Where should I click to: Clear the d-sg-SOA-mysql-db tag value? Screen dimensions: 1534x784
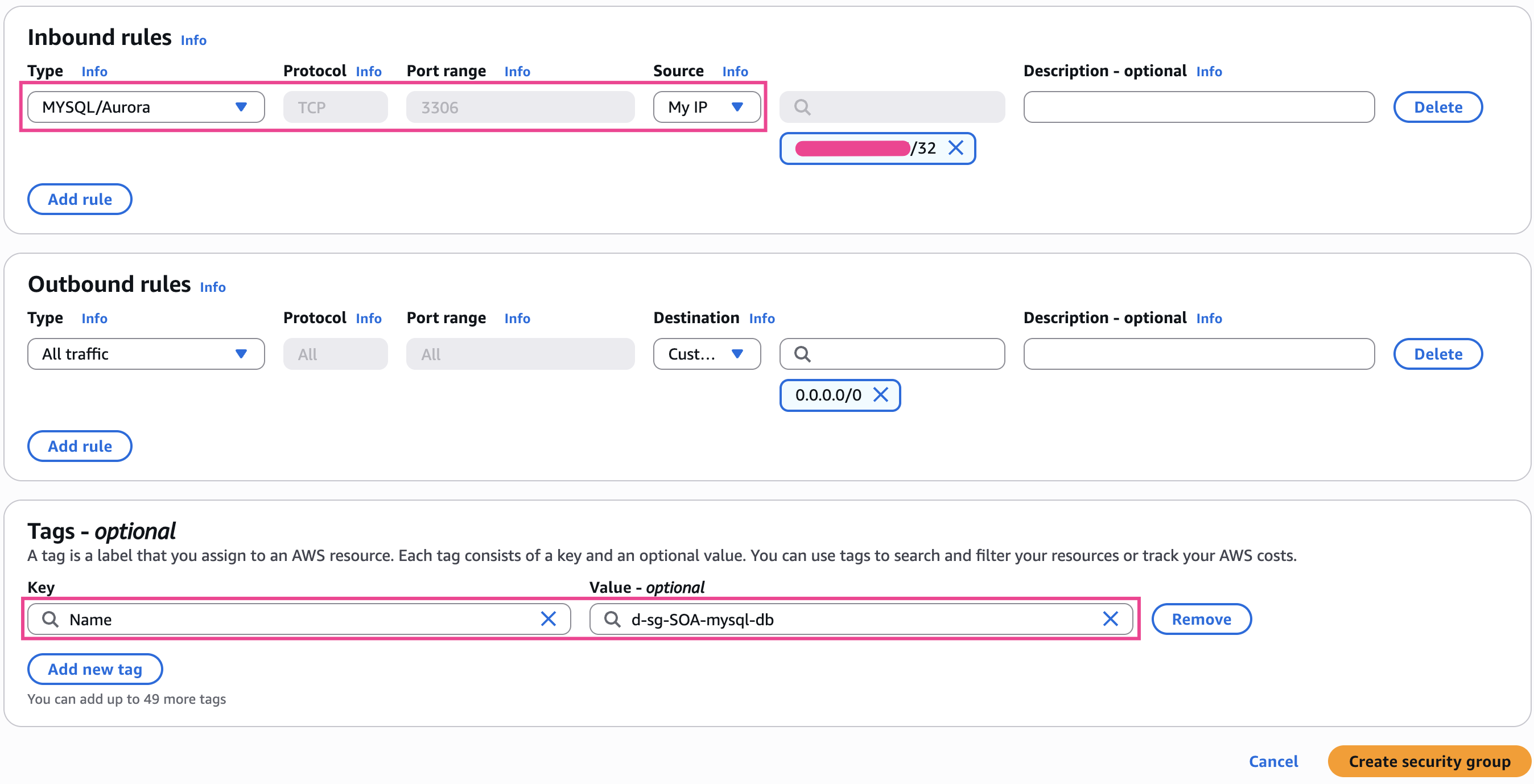click(x=1110, y=619)
